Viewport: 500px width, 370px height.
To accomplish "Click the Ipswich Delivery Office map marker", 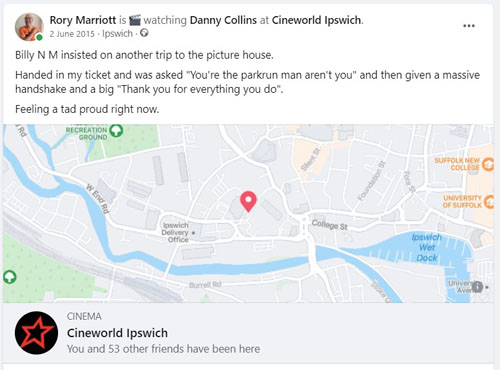I will (194, 233).
